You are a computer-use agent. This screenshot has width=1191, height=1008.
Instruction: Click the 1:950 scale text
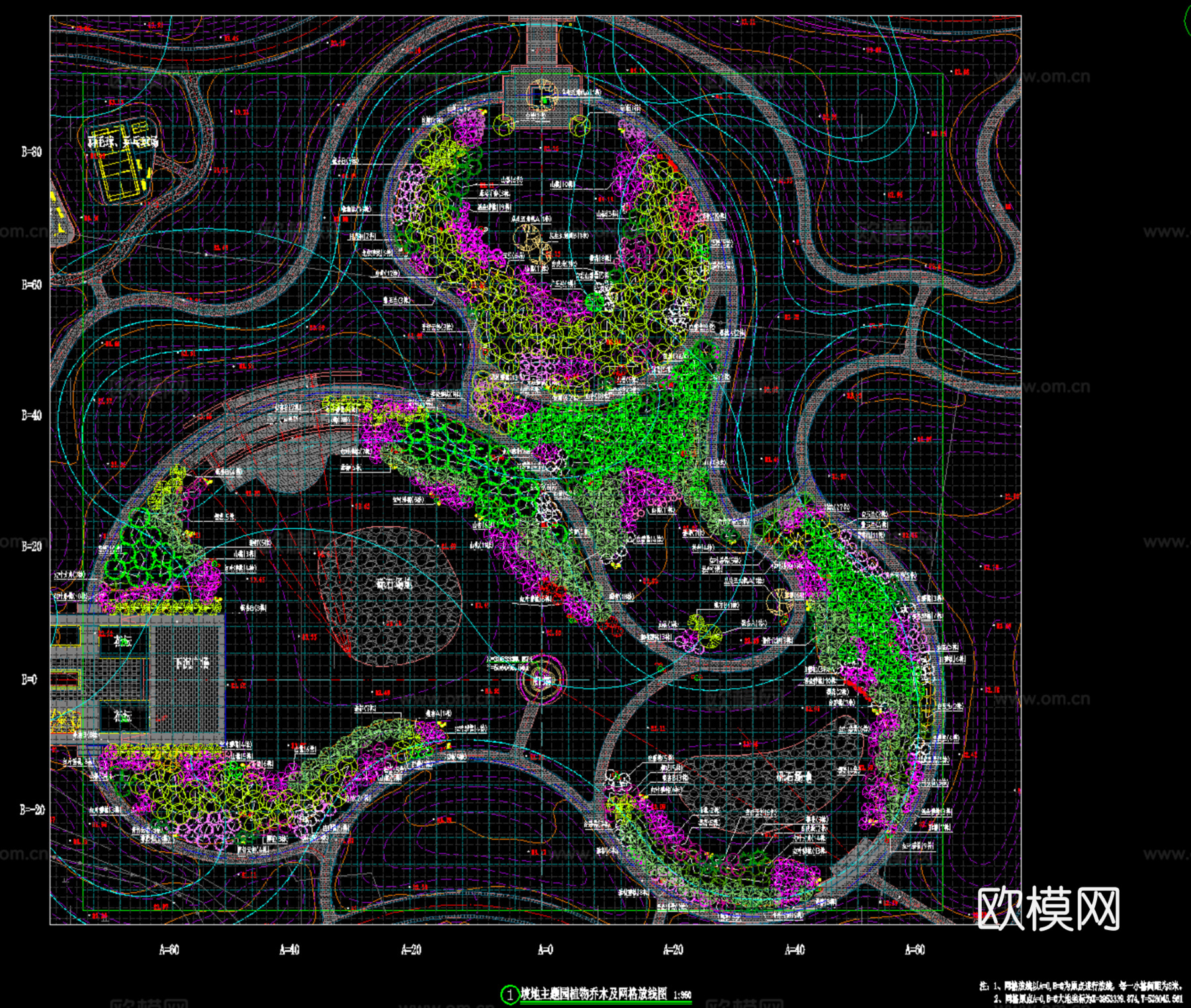[682, 995]
